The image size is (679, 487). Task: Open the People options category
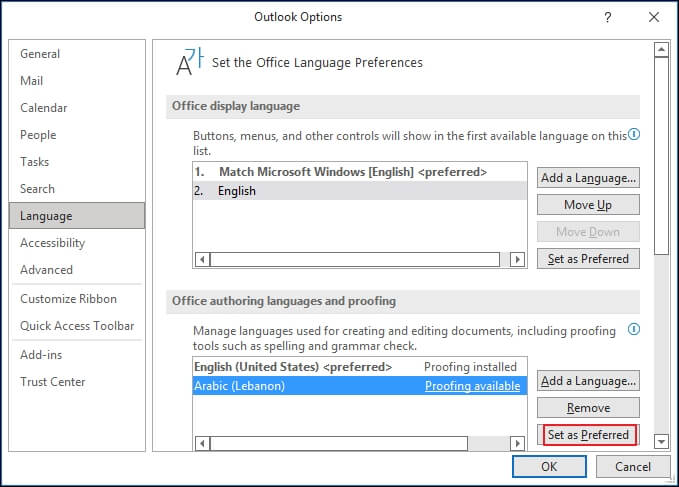[77, 135]
